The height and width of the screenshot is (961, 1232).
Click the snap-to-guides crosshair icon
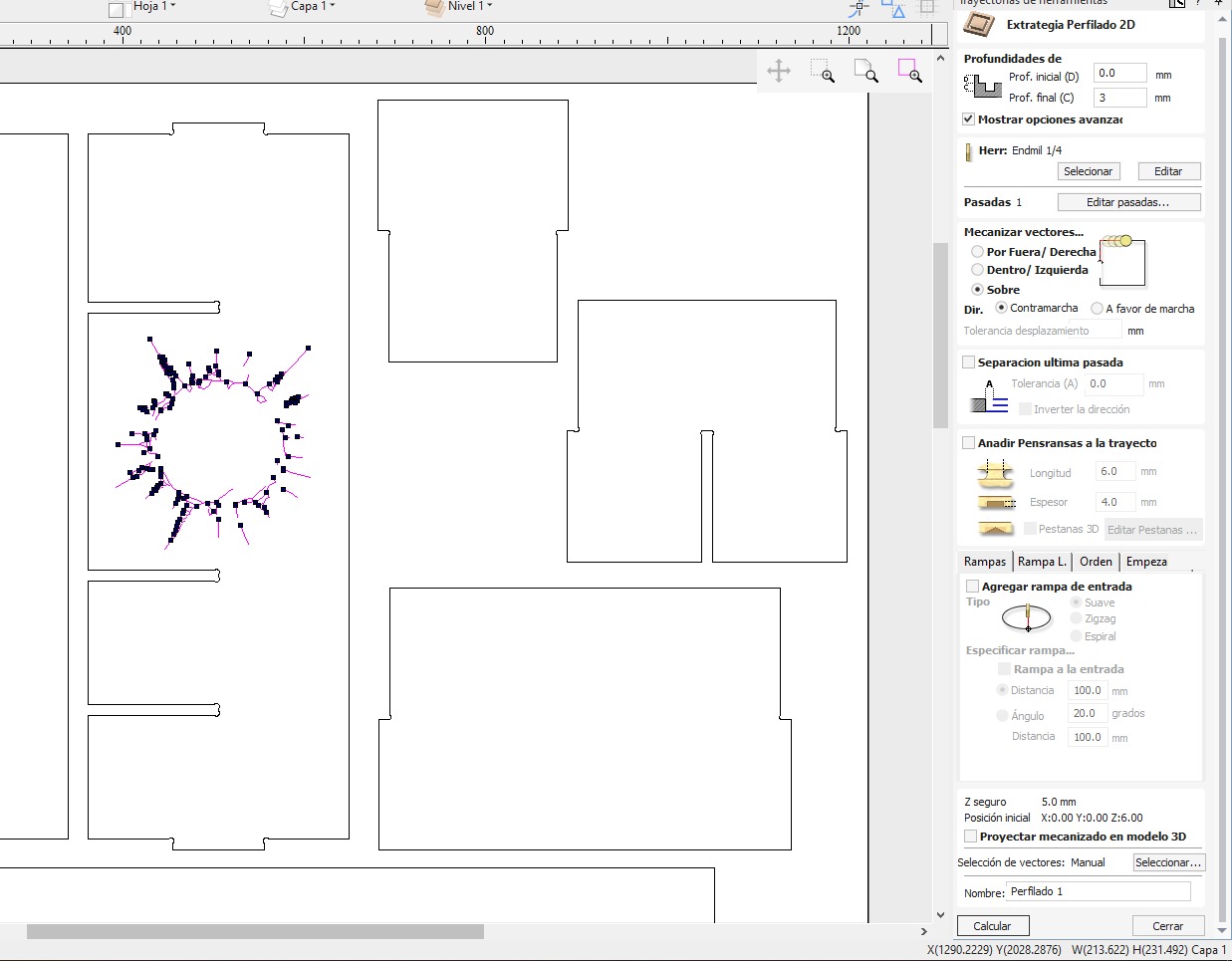tap(859, 8)
